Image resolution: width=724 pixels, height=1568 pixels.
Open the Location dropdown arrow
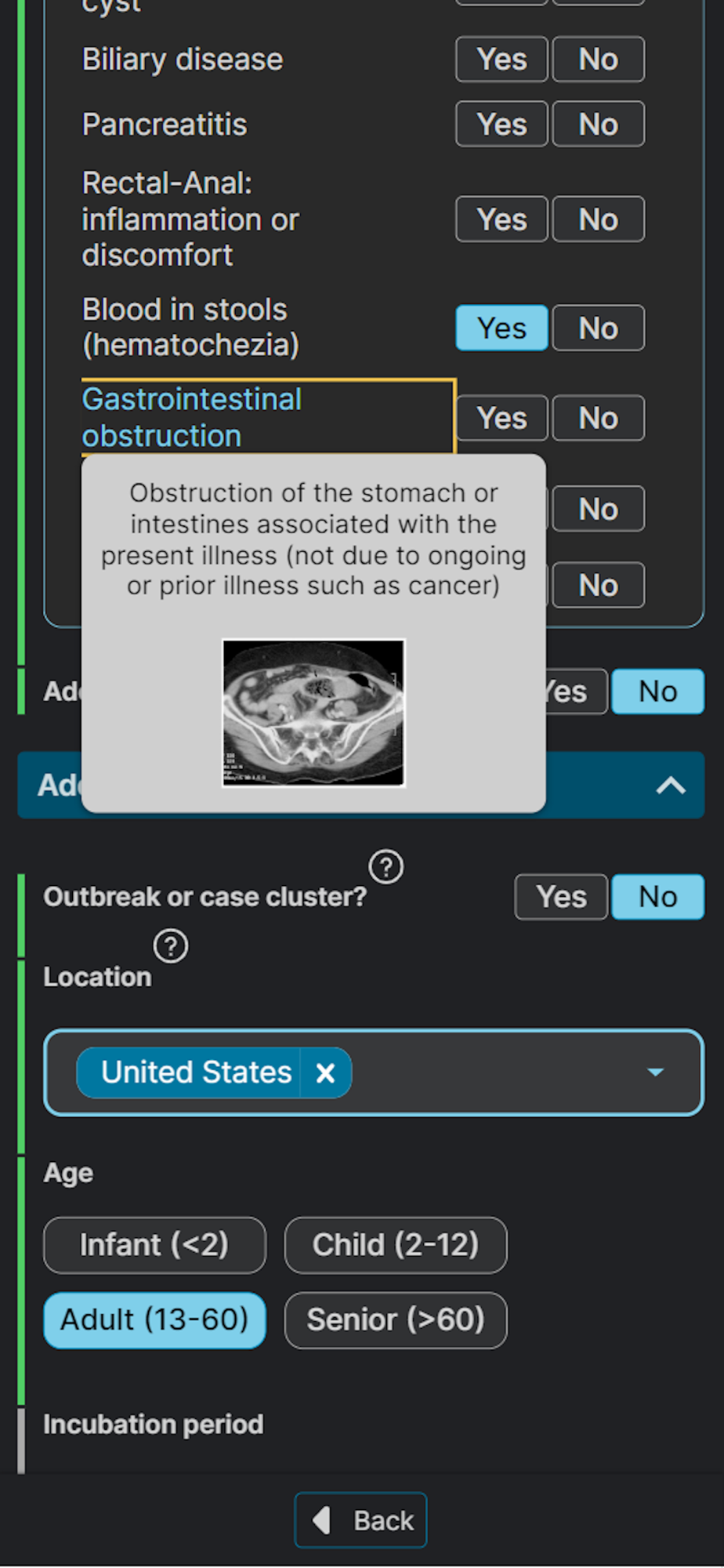click(x=655, y=1073)
